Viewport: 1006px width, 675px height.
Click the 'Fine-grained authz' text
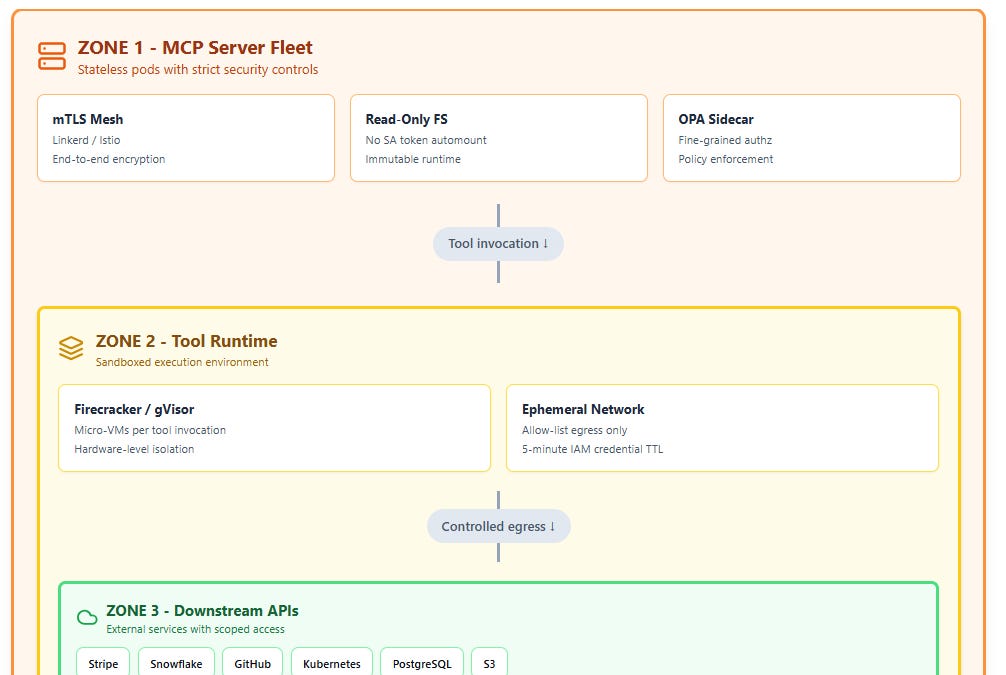(725, 140)
